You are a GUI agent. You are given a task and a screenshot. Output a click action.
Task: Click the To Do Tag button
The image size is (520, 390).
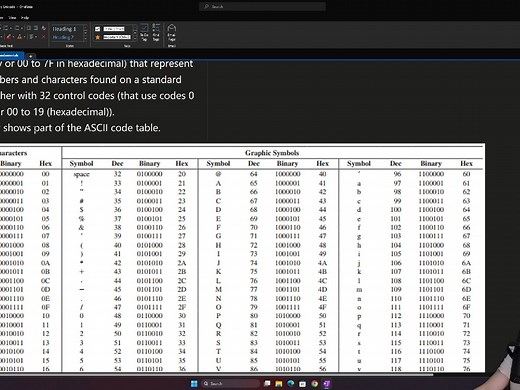144,32
